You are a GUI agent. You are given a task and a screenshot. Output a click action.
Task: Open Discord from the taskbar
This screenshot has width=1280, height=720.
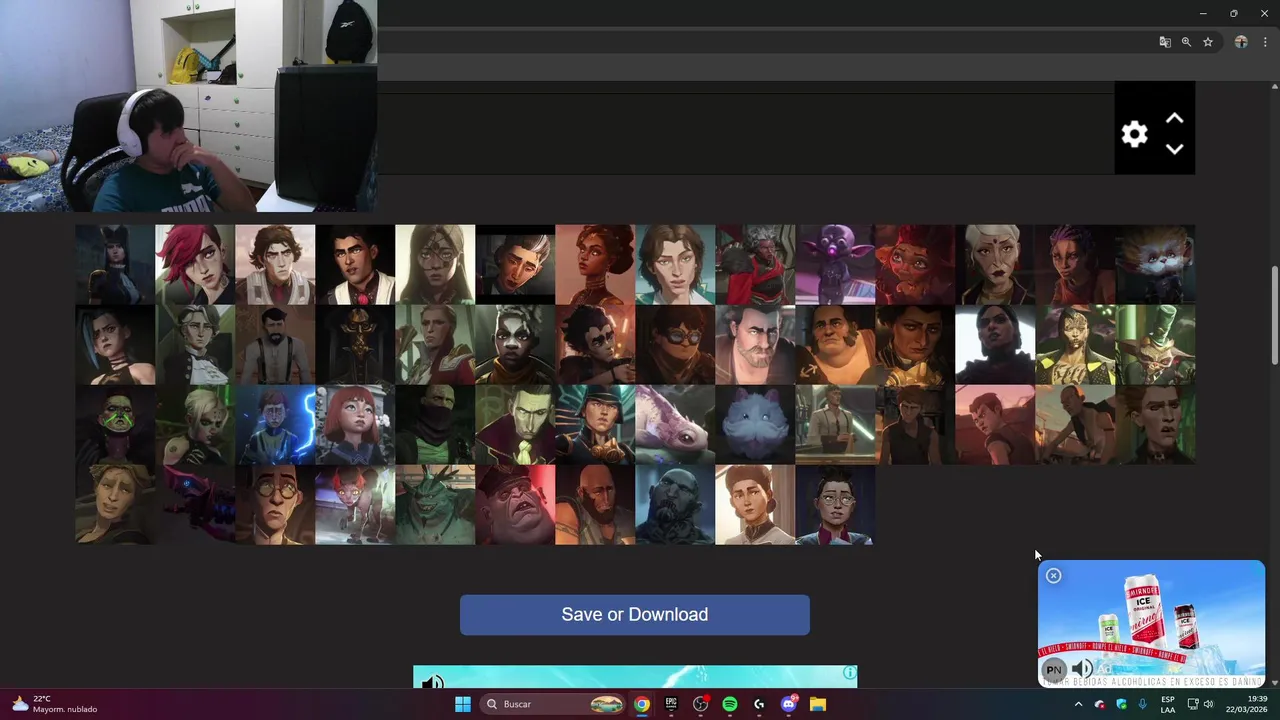[788, 704]
